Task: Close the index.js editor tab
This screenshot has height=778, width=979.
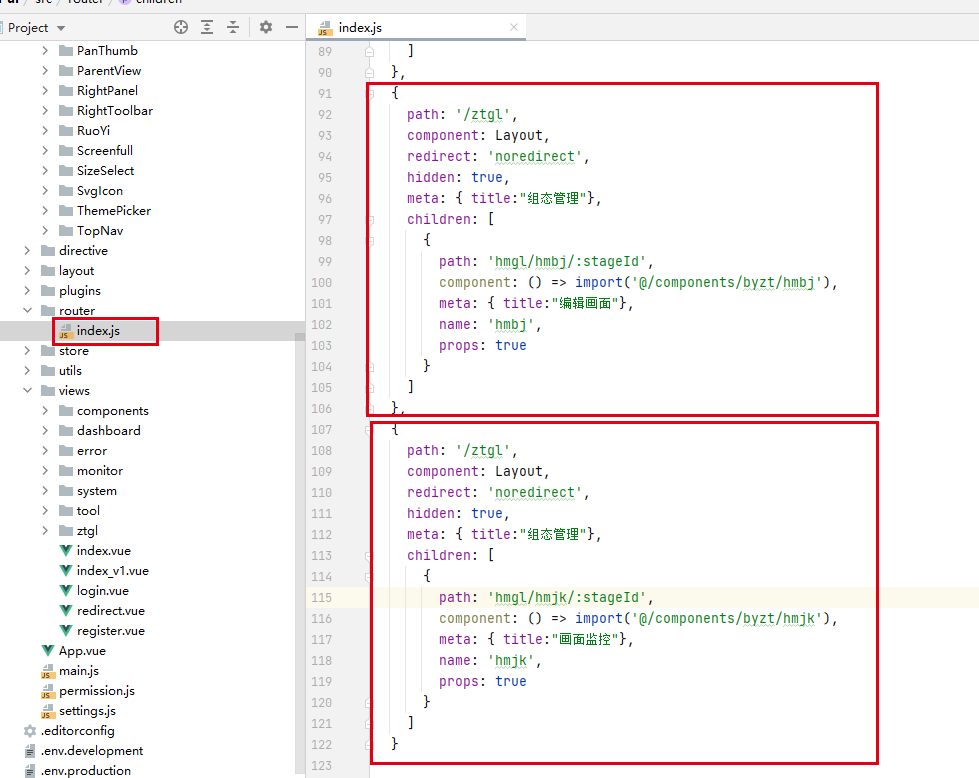Action: coord(513,28)
